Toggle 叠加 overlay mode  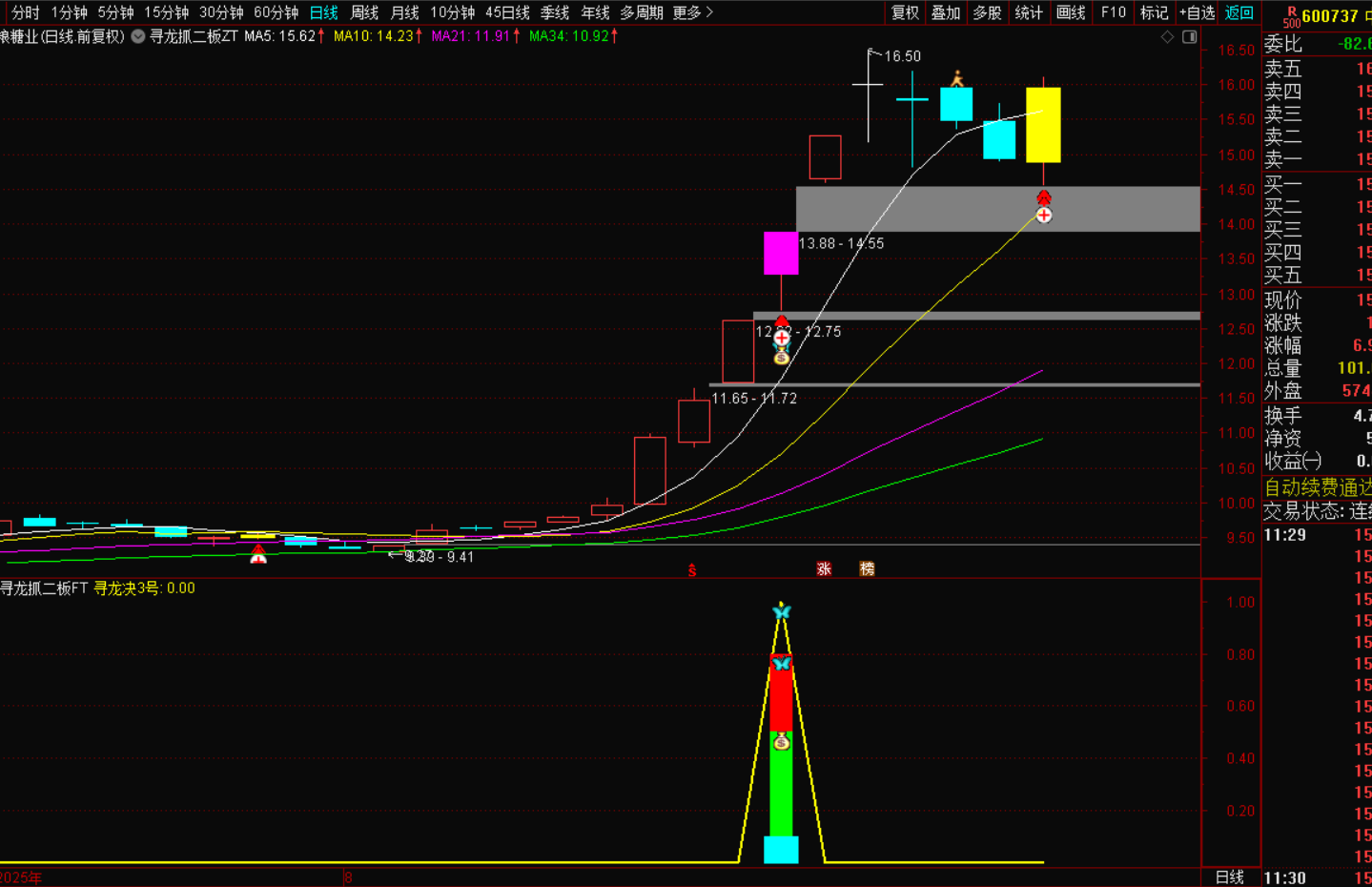click(946, 12)
